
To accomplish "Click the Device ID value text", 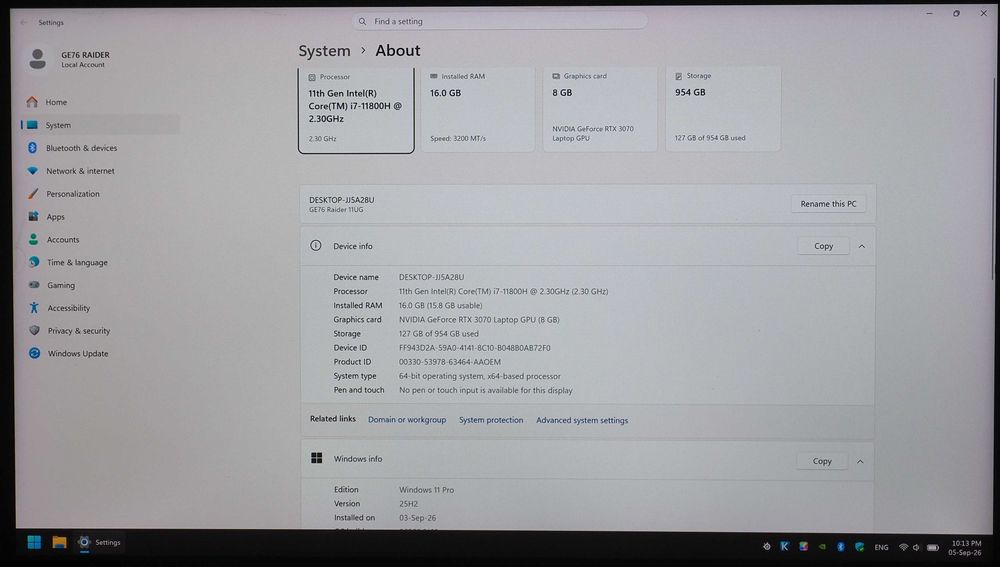I will pyautogui.click(x=474, y=348).
